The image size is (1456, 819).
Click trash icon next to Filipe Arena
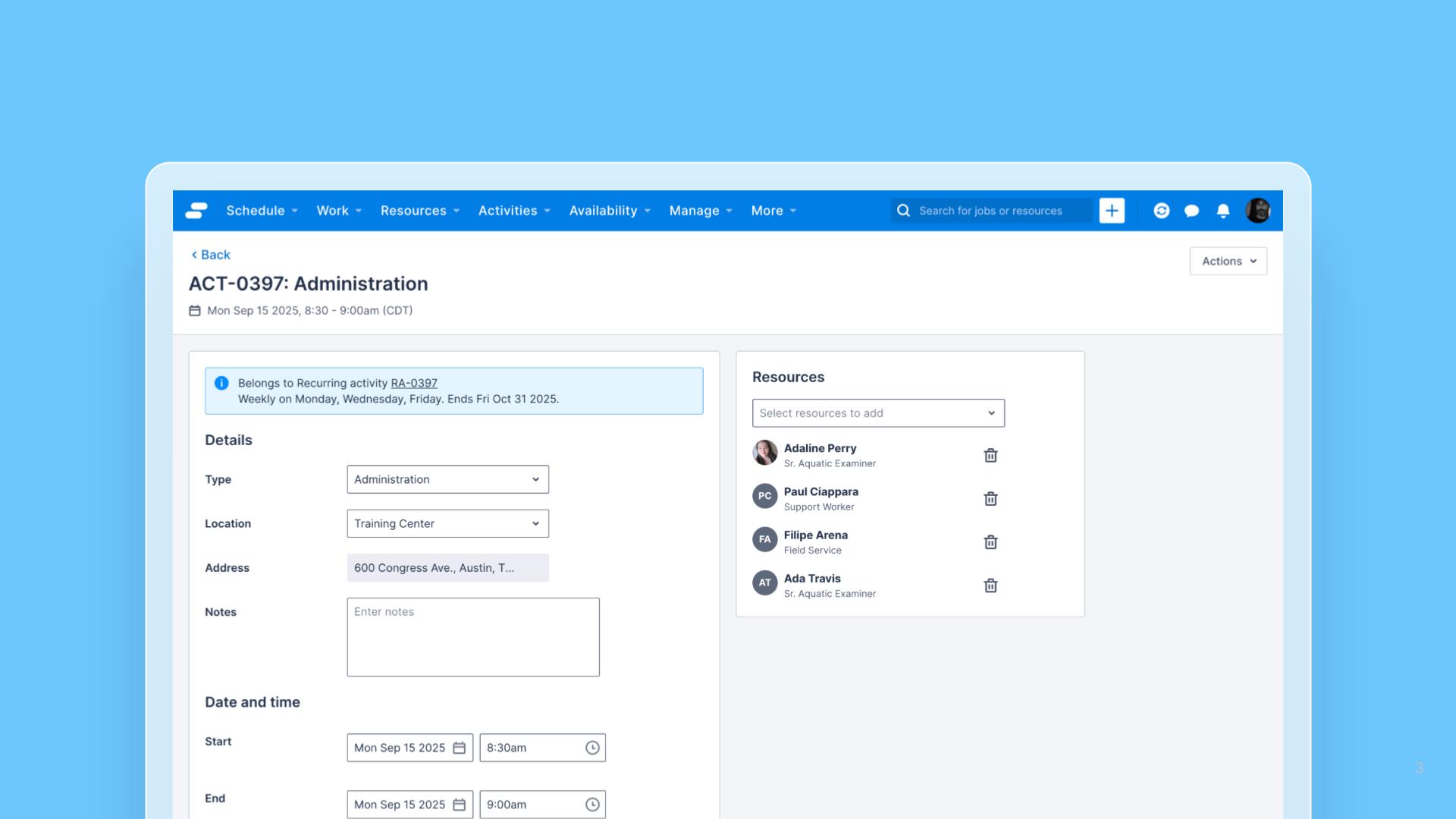point(990,541)
